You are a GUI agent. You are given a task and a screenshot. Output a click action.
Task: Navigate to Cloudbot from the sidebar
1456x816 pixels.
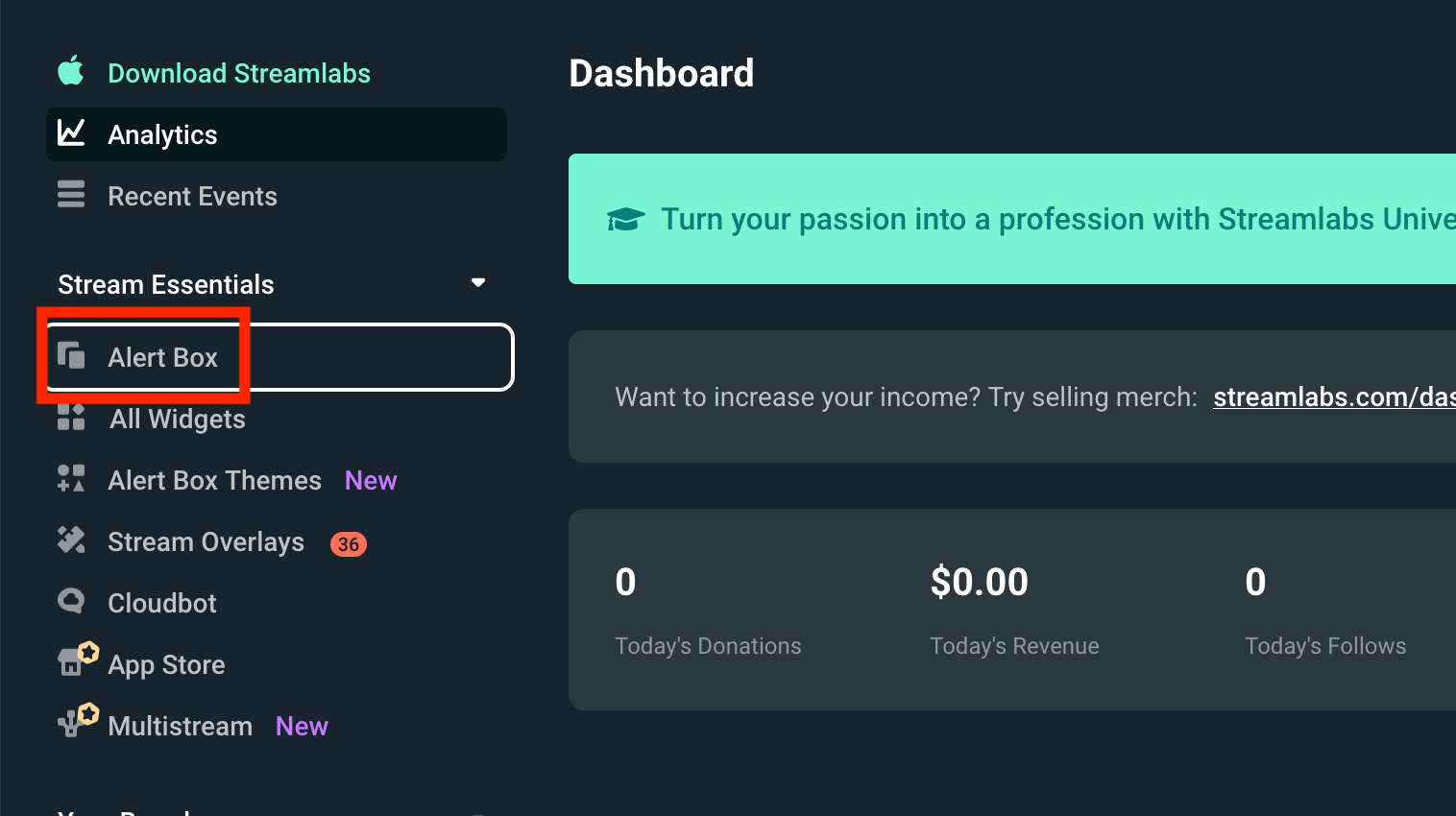click(x=161, y=602)
